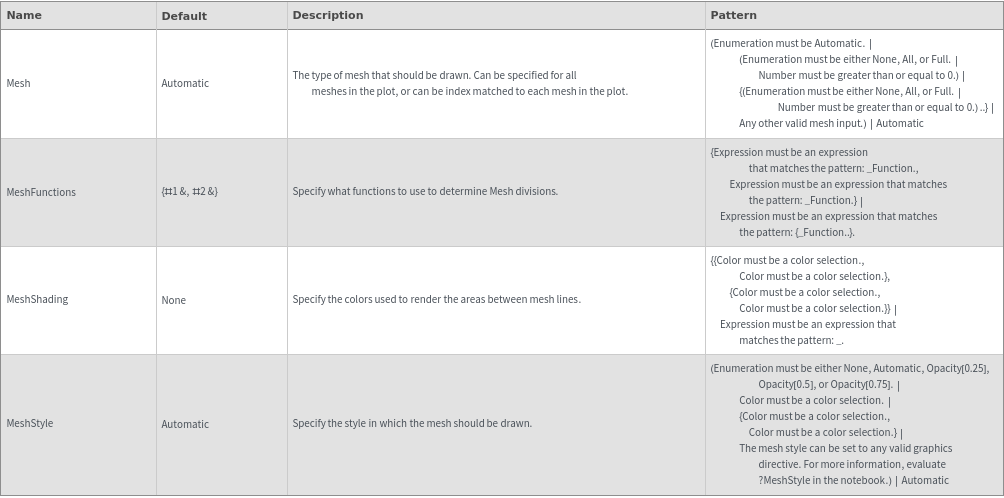Image resolution: width=1004 pixels, height=498 pixels.
Task: Click the Automatic default value for Mesh
Action: 185,83
